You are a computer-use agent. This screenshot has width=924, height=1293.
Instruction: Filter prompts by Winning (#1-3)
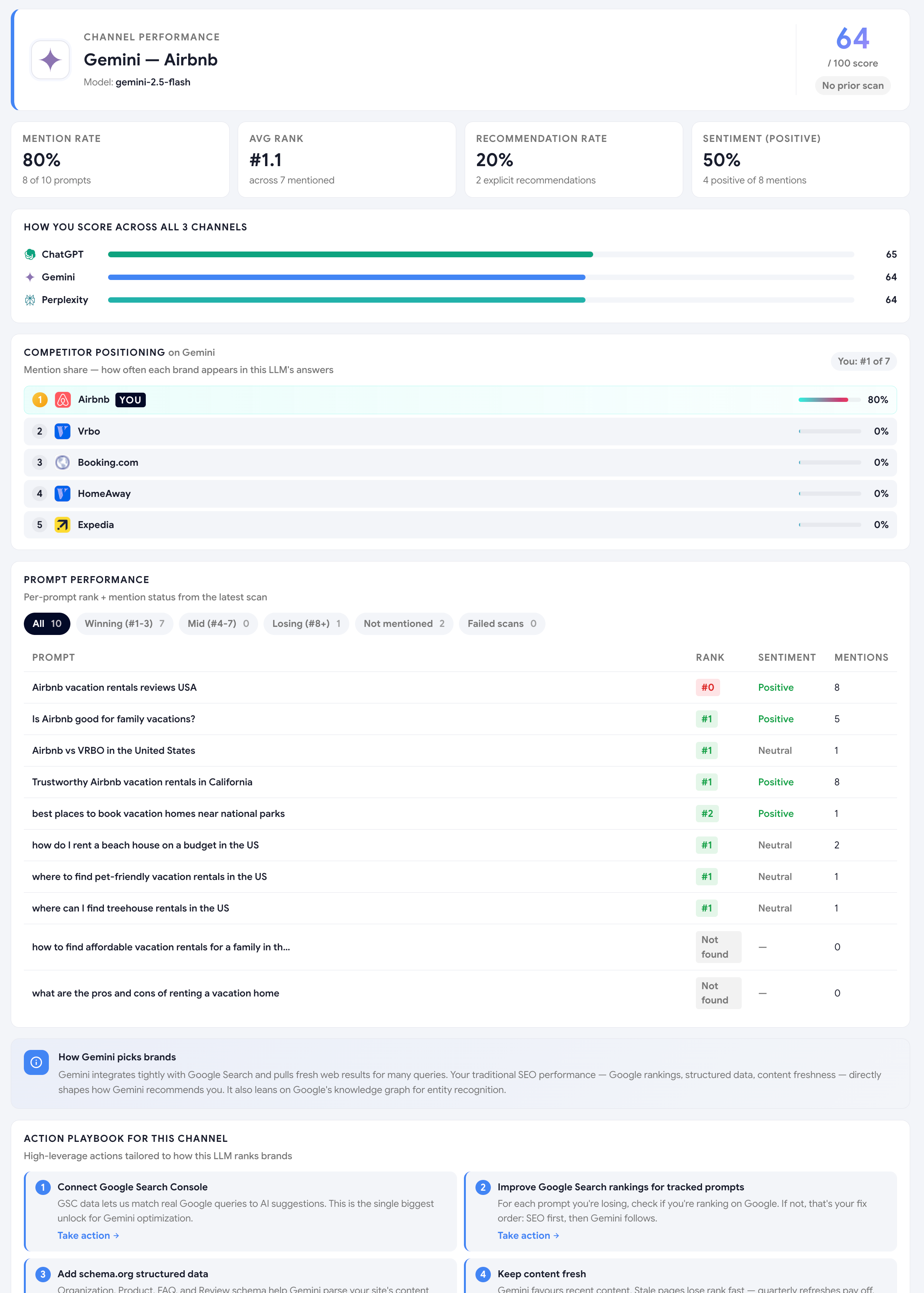(125, 623)
